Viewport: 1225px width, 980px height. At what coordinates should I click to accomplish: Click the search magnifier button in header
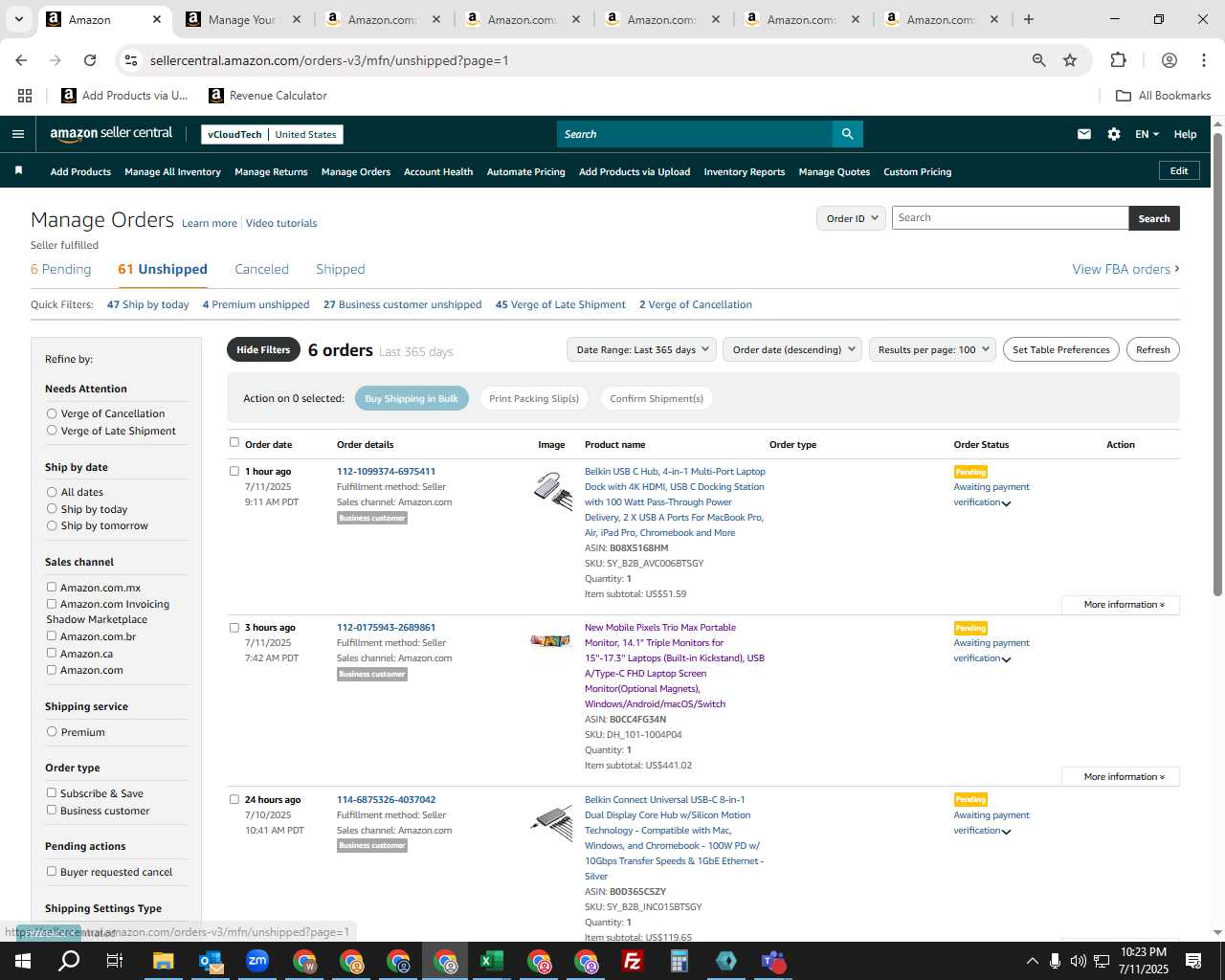click(x=847, y=134)
